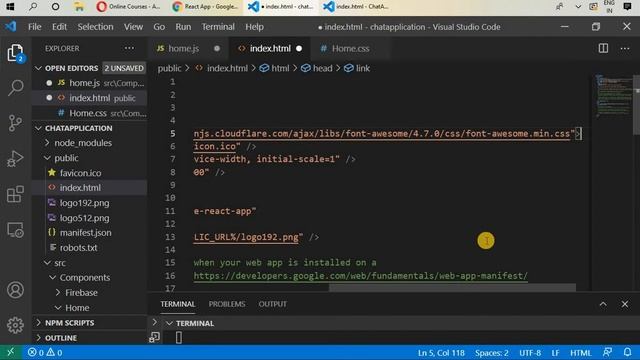
Task: Open the Help menu
Action: coord(254,27)
